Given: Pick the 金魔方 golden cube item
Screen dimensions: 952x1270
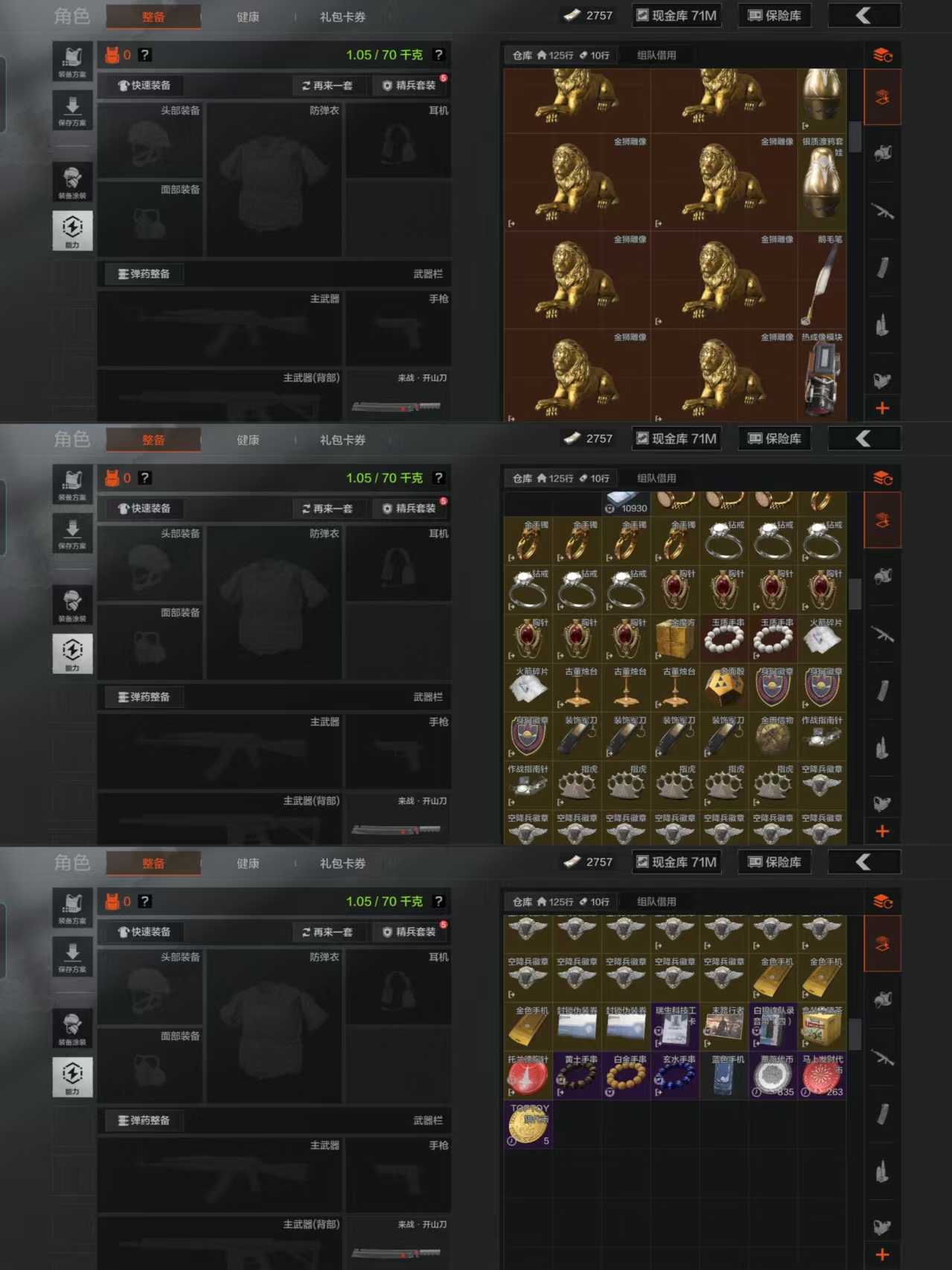Looking at the screenshot, I should (675, 639).
